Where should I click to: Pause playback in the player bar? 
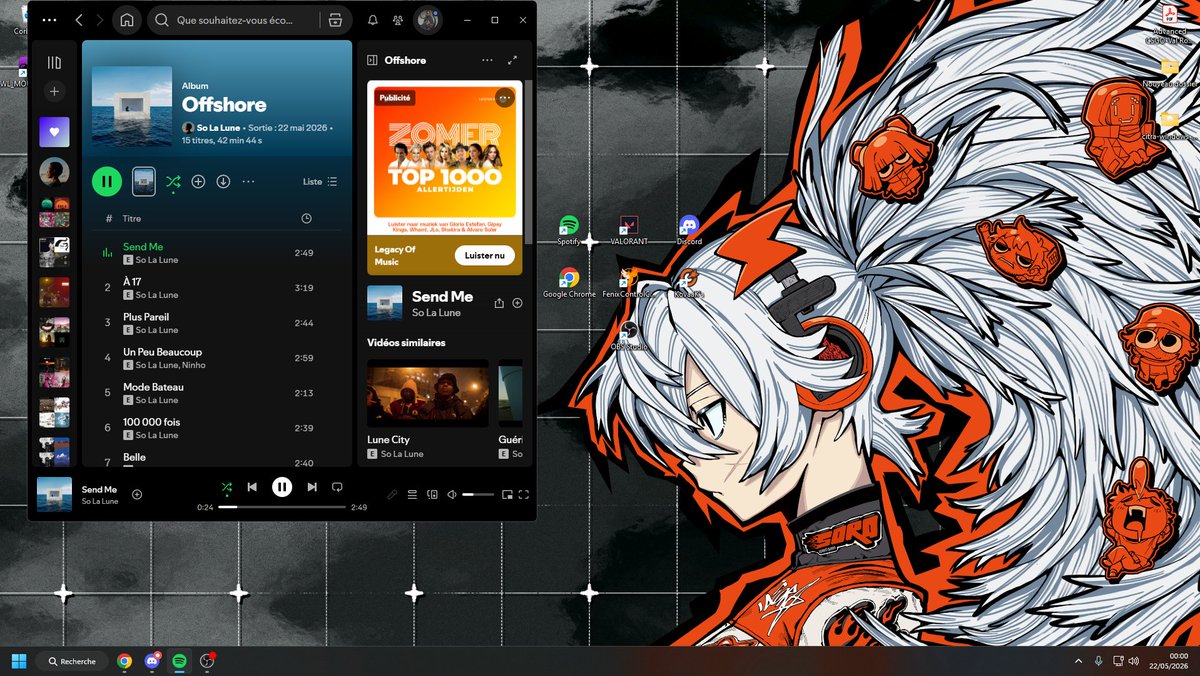pos(282,487)
